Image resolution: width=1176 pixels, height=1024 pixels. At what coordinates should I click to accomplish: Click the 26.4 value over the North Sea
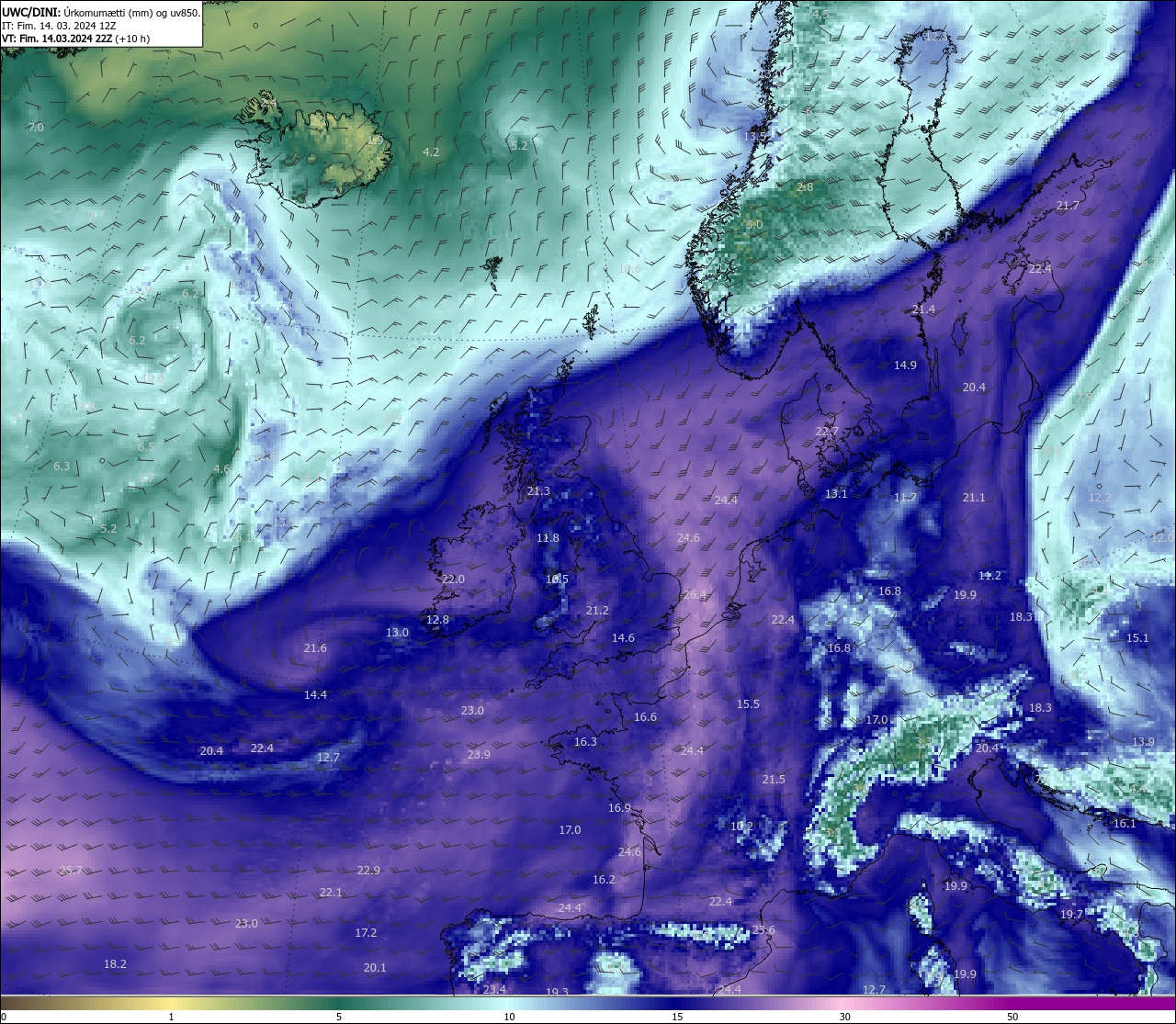(695, 594)
